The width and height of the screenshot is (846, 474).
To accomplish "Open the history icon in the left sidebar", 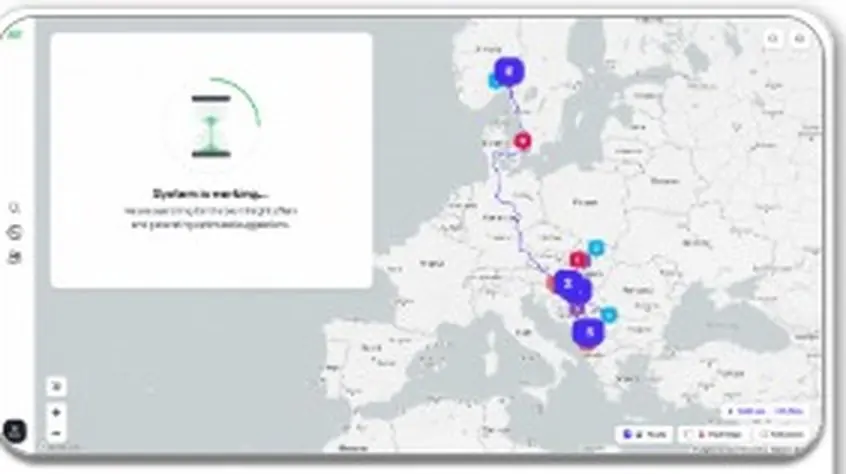I will coord(15,233).
